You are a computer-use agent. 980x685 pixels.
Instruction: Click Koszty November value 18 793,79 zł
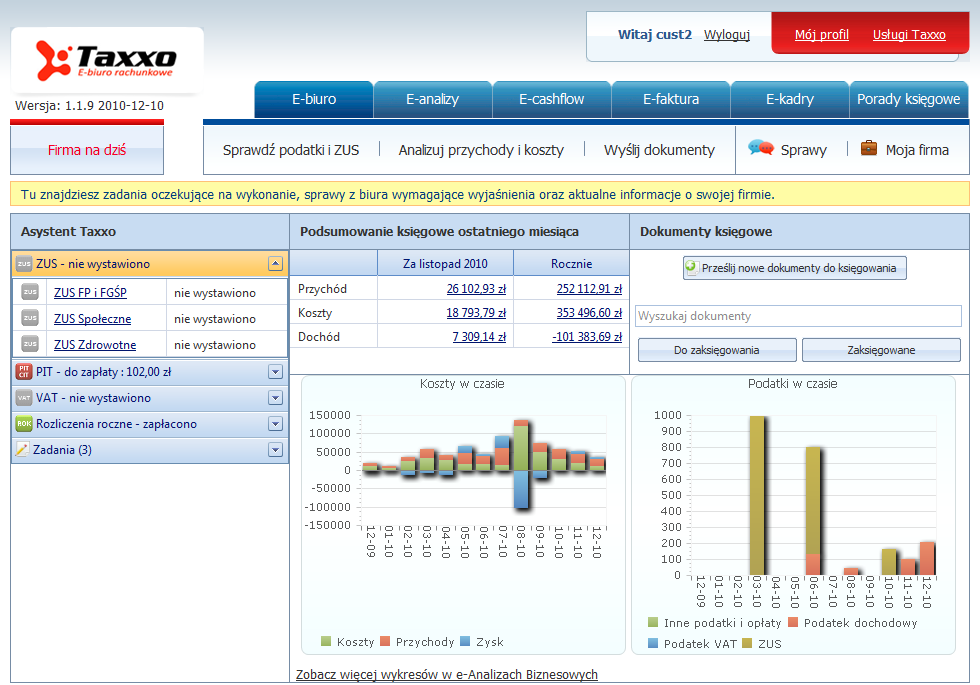476,312
